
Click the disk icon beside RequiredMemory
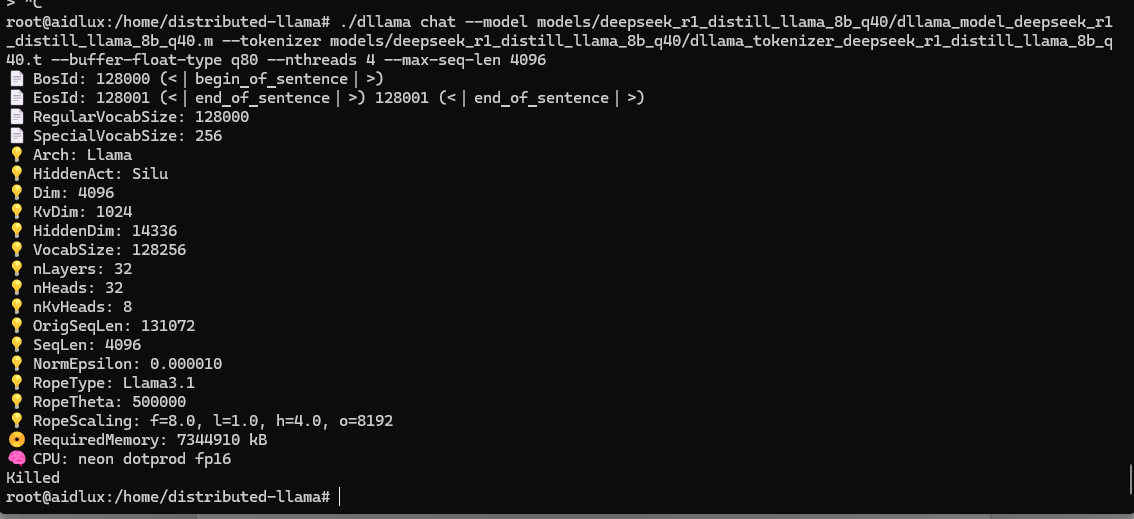(x=16, y=439)
